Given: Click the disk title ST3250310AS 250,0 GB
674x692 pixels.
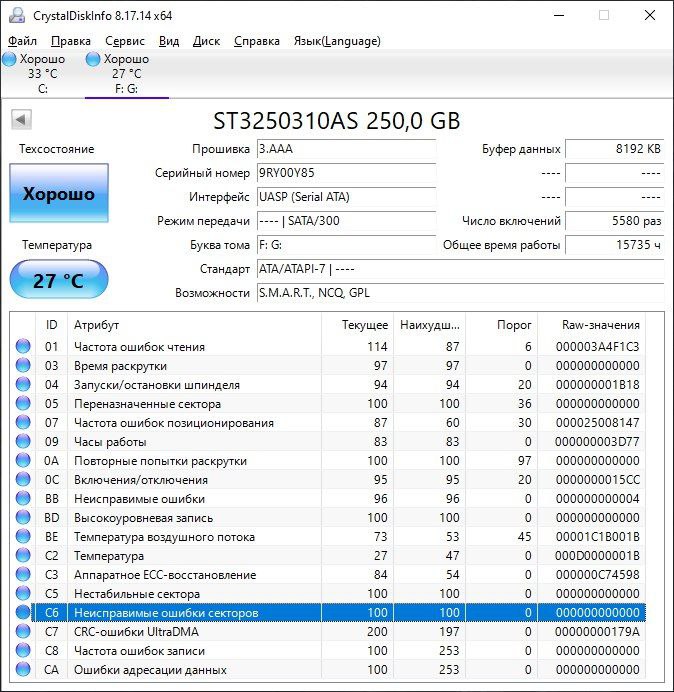Looking at the screenshot, I should 337,120.
